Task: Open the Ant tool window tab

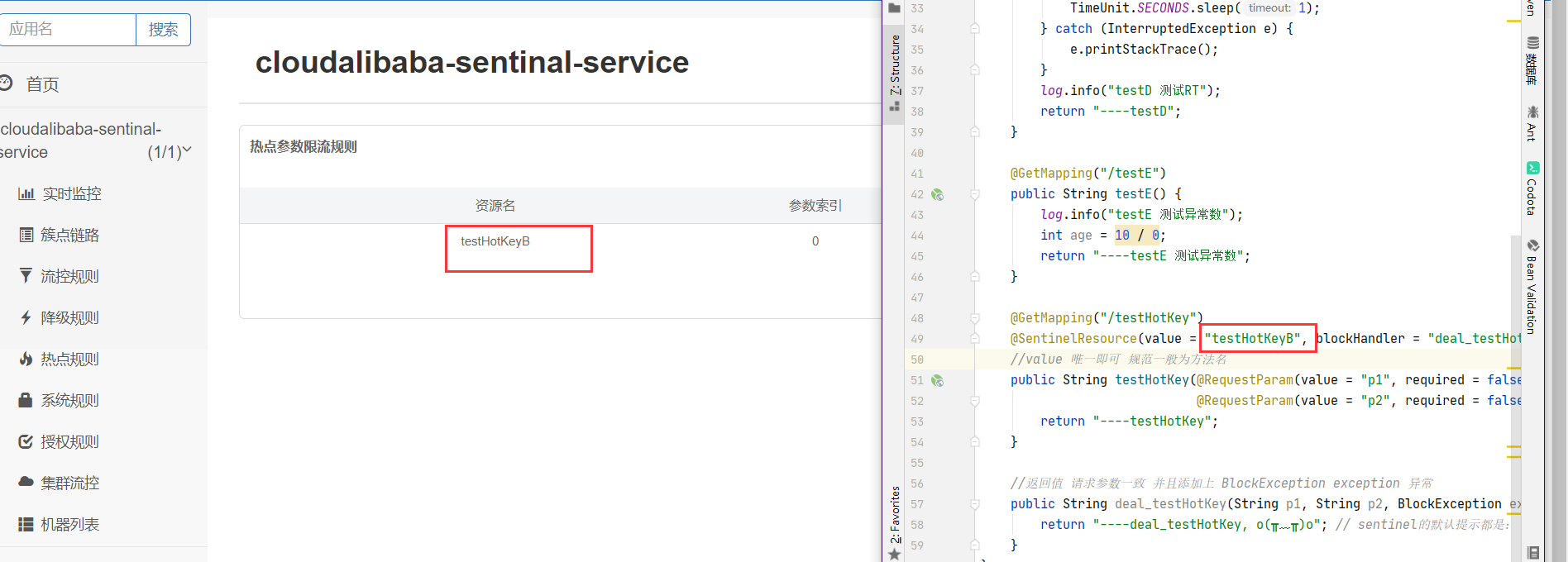Action: pos(1532,132)
